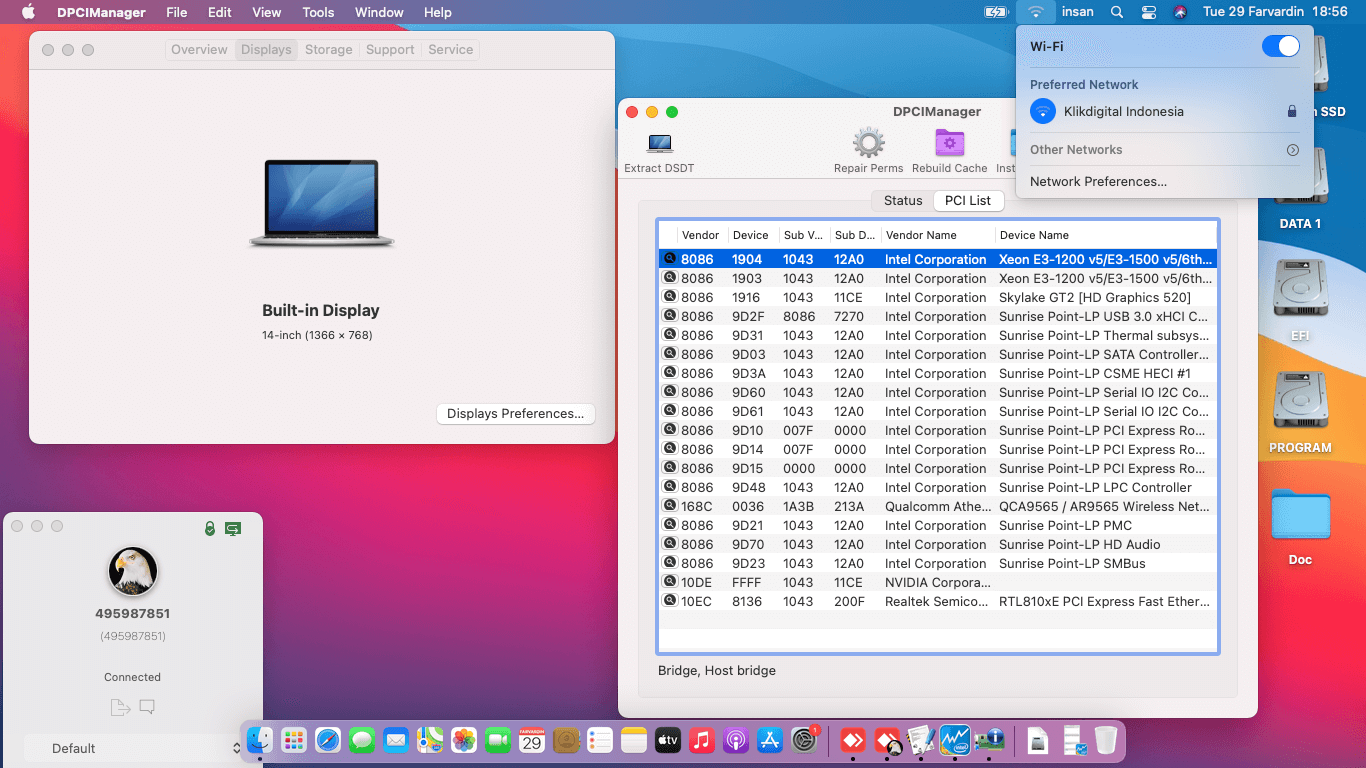This screenshot has width=1366, height=768.
Task: Click the Extract DSDT toolbar icon
Action: point(659,143)
